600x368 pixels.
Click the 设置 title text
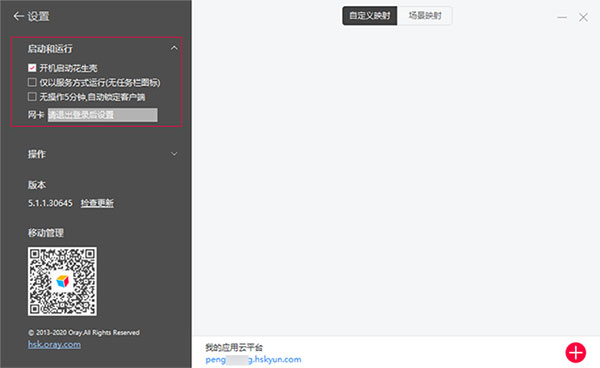(x=38, y=16)
